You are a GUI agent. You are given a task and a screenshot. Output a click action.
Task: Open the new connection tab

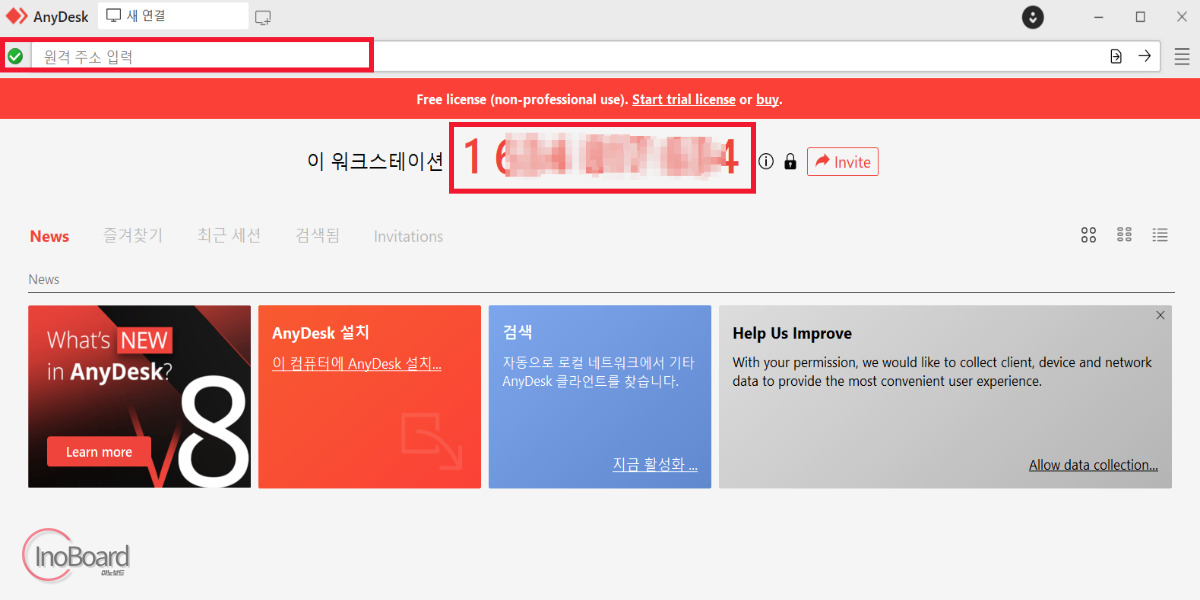(173, 16)
